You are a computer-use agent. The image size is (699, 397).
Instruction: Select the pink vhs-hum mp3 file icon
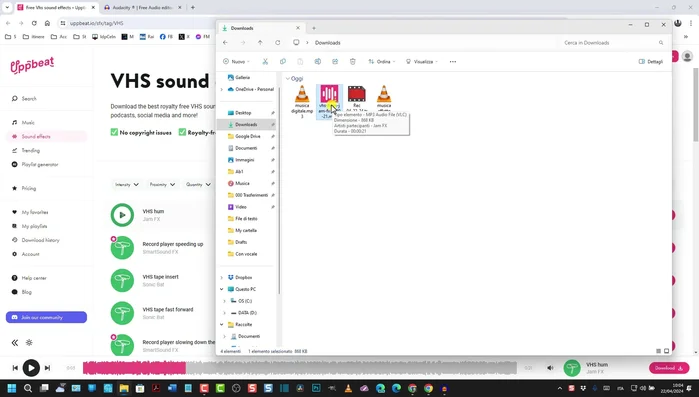coord(329,94)
